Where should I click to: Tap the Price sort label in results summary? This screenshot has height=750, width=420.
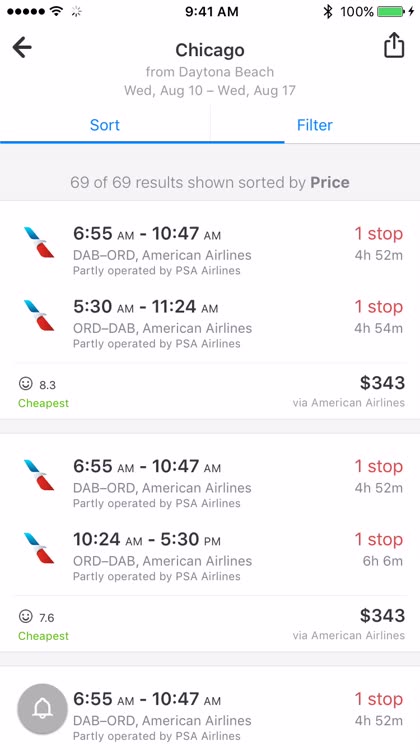(x=330, y=182)
